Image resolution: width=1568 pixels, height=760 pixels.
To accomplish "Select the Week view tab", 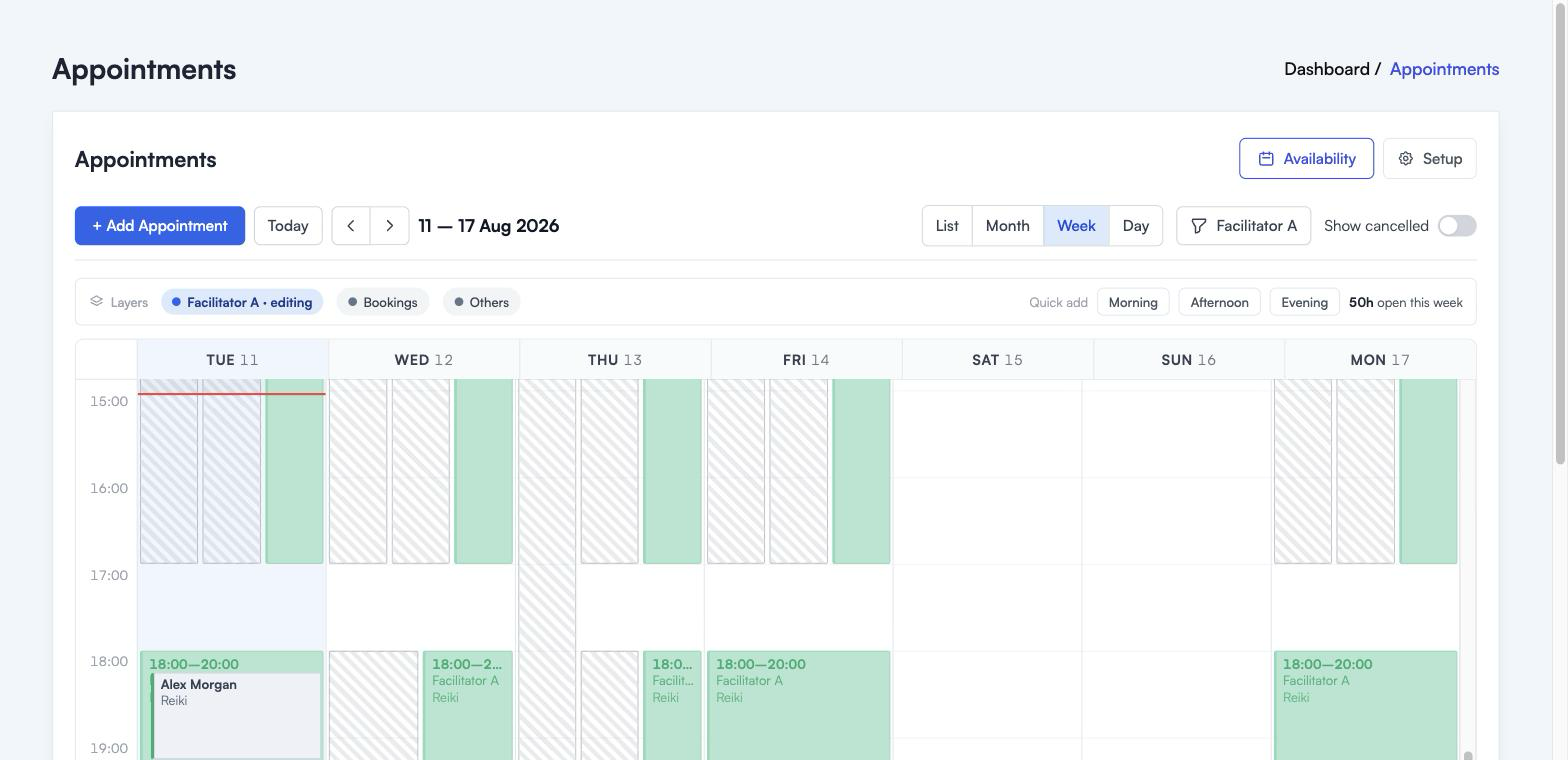I will coord(1076,226).
